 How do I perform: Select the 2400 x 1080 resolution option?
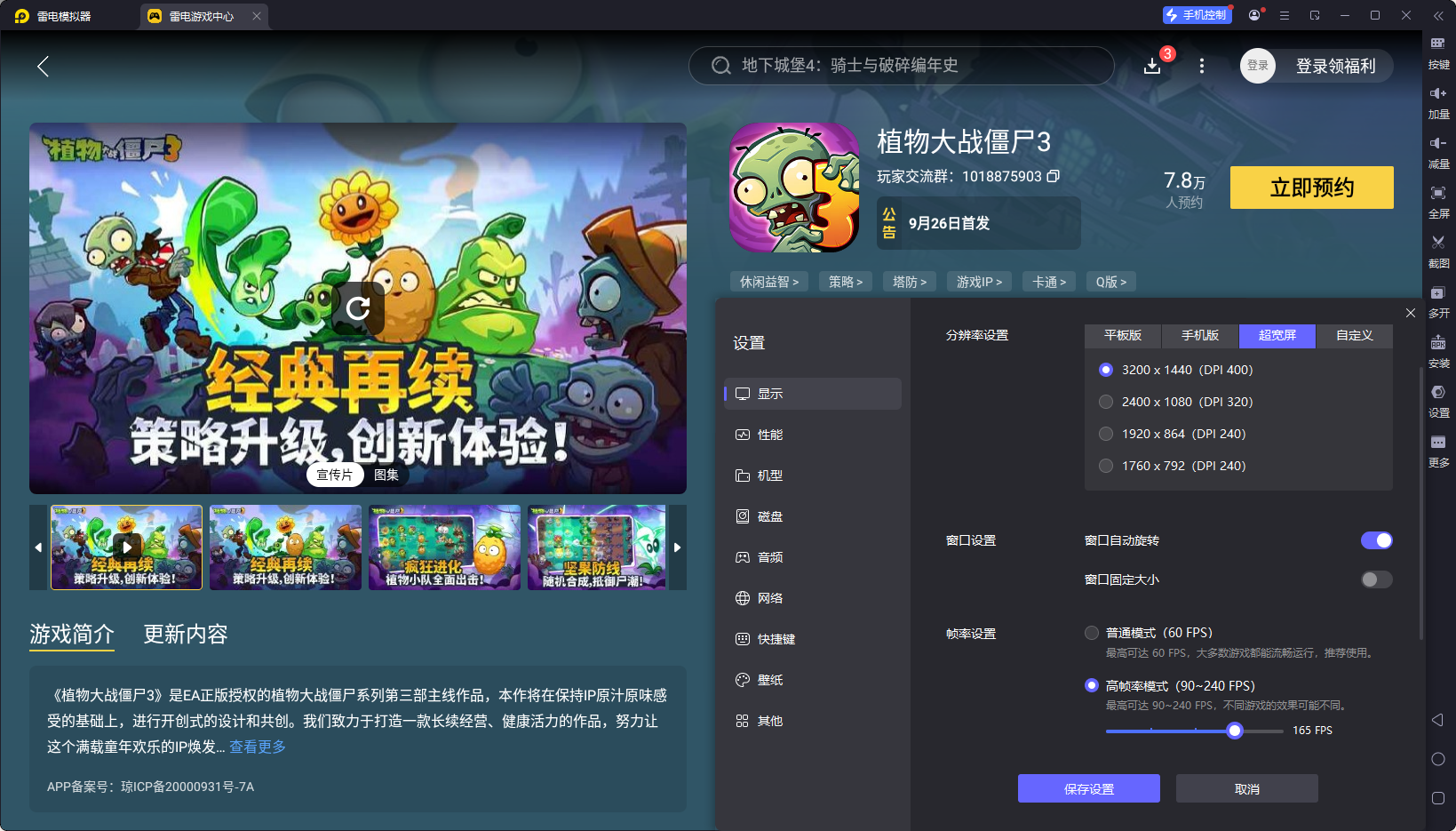coord(1106,402)
